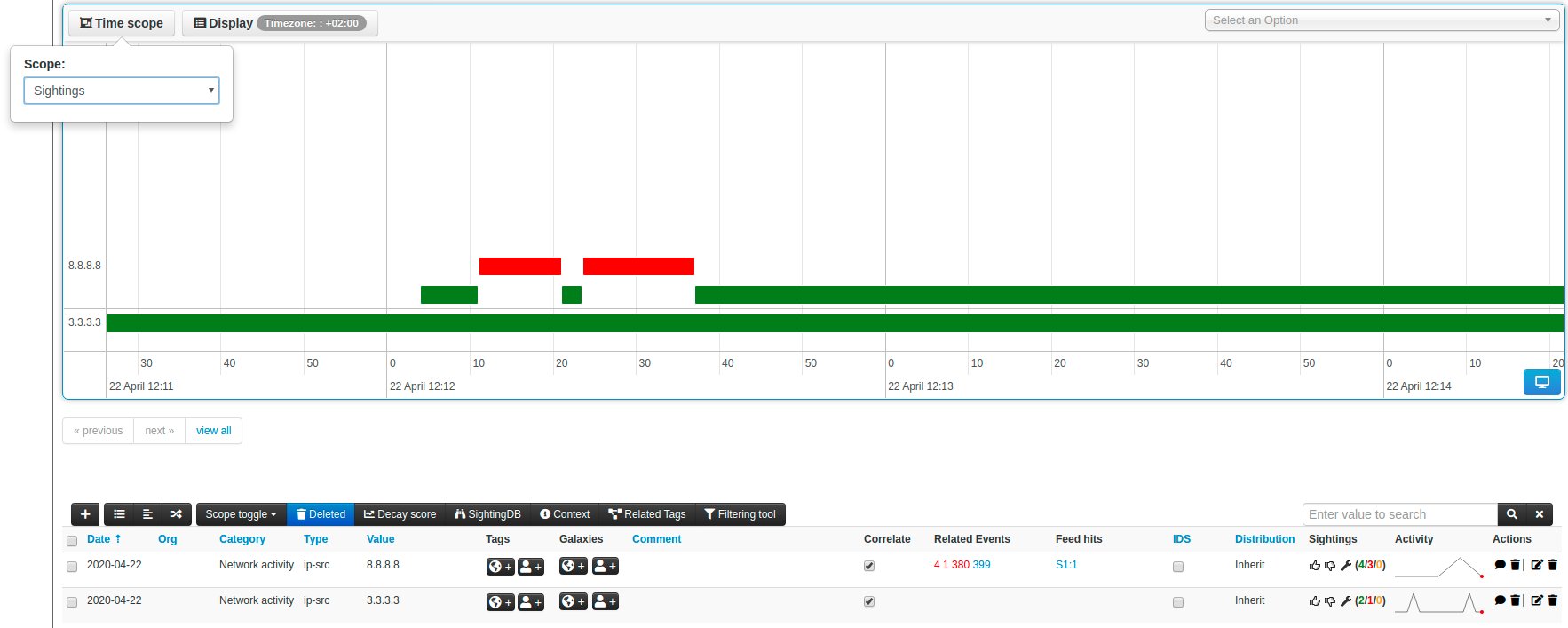The height and width of the screenshot is (628, 1568).
Task: Click the 'view all' pagination link
Action: point(213,431)
